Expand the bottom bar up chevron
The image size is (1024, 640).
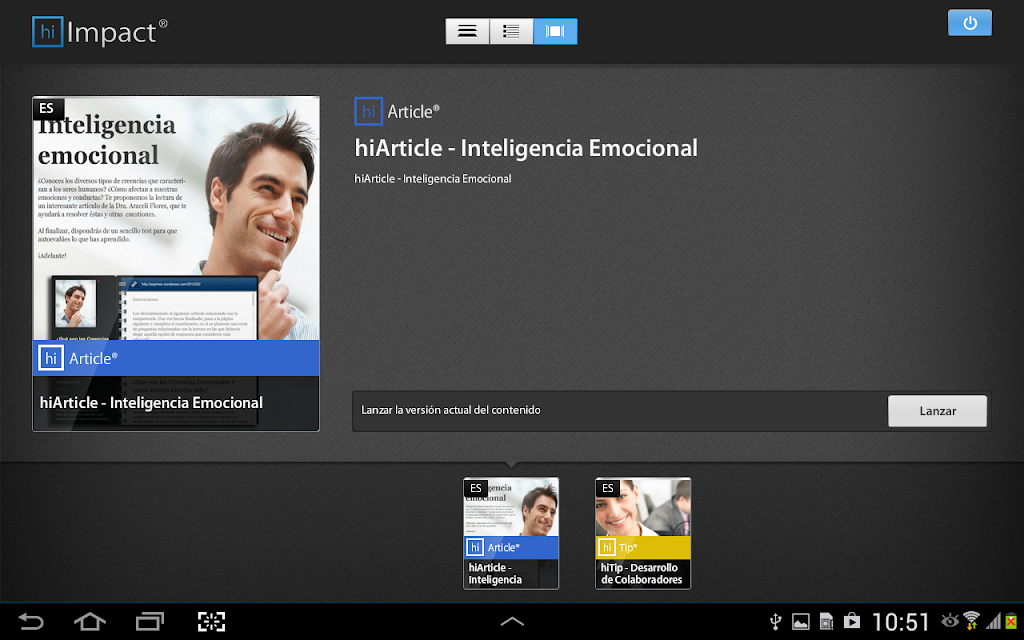512,621
